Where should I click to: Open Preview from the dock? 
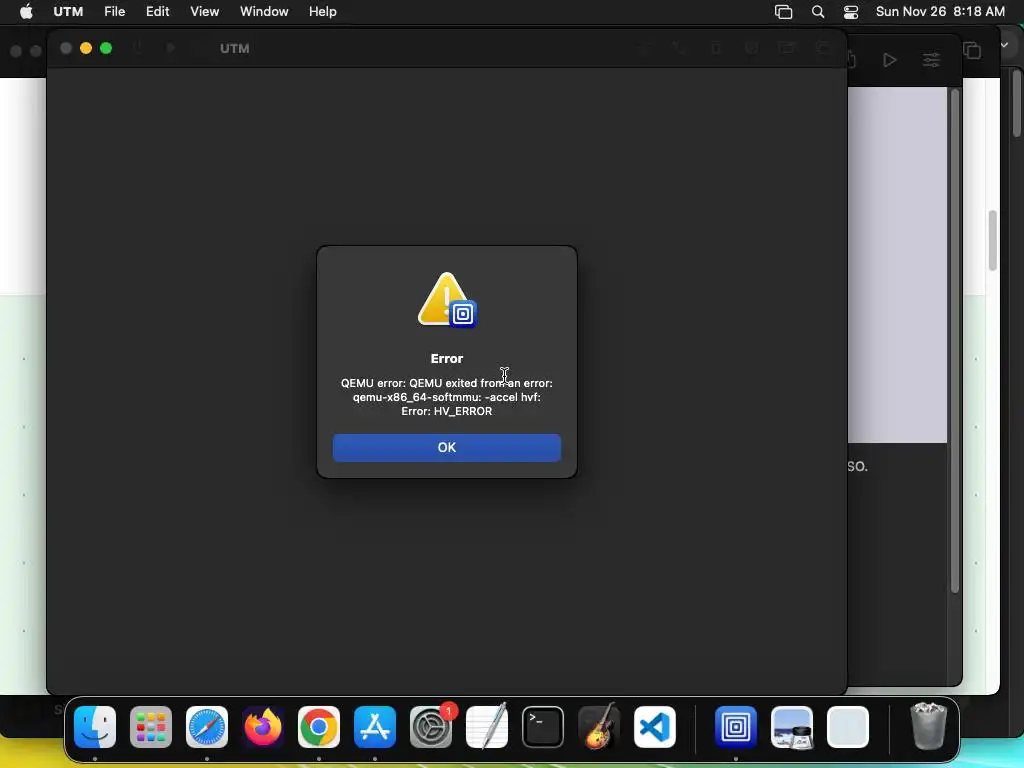[x=792, y=727]
